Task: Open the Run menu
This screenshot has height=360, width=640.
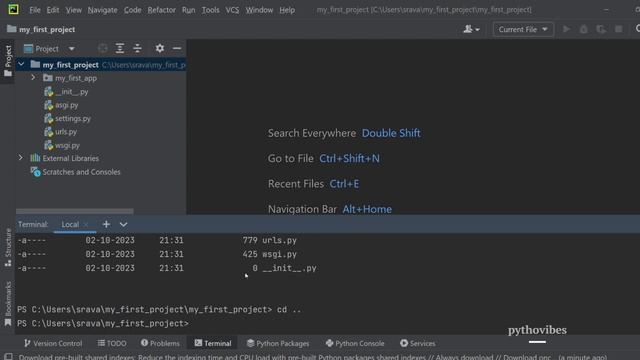Action: tap(188, 10)
